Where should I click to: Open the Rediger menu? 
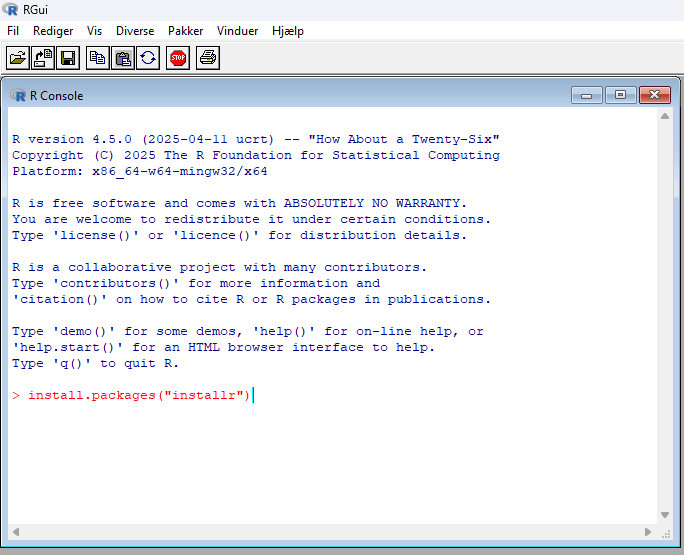pyautogui.click(x=53, y=31)
